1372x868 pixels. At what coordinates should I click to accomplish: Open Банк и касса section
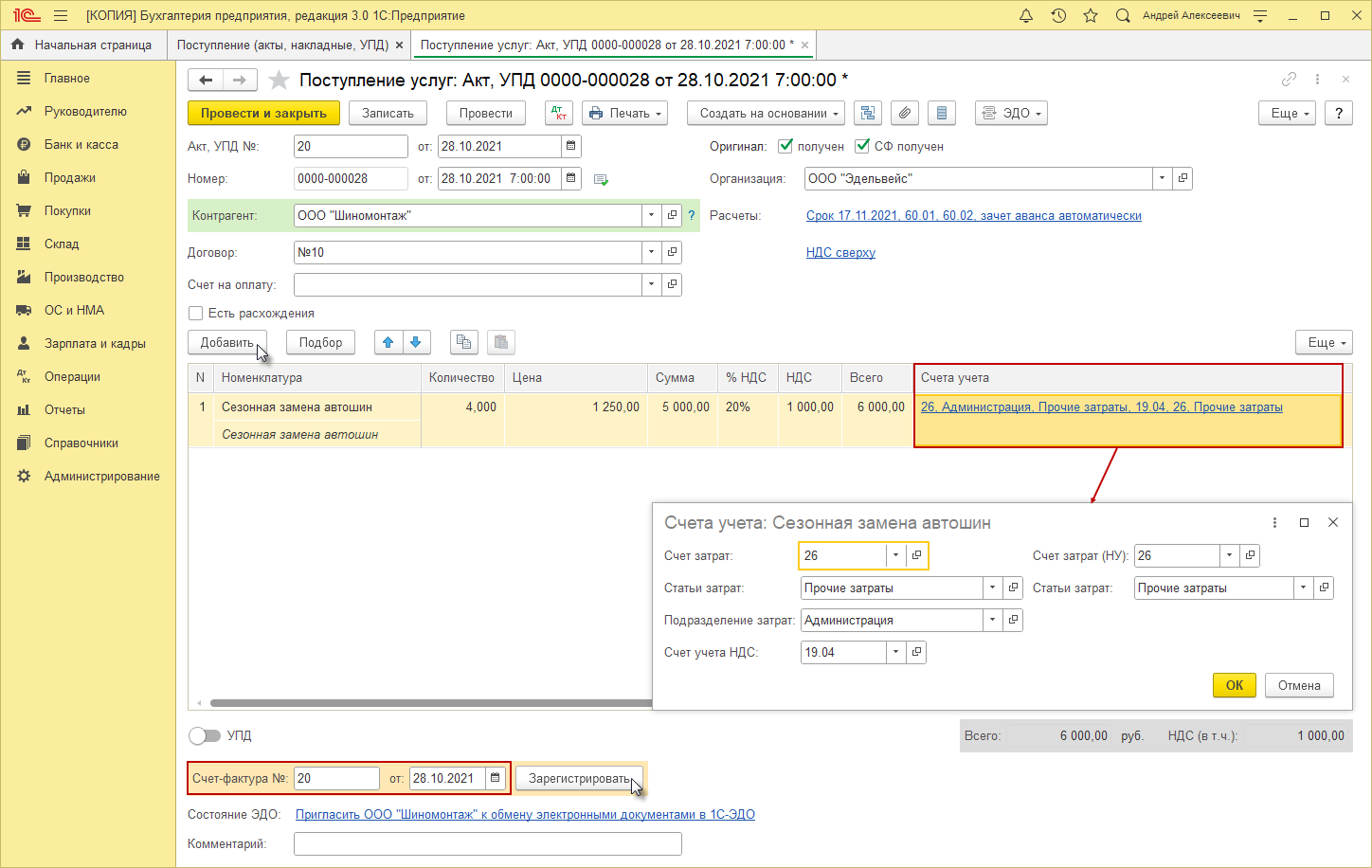(81, 144)
